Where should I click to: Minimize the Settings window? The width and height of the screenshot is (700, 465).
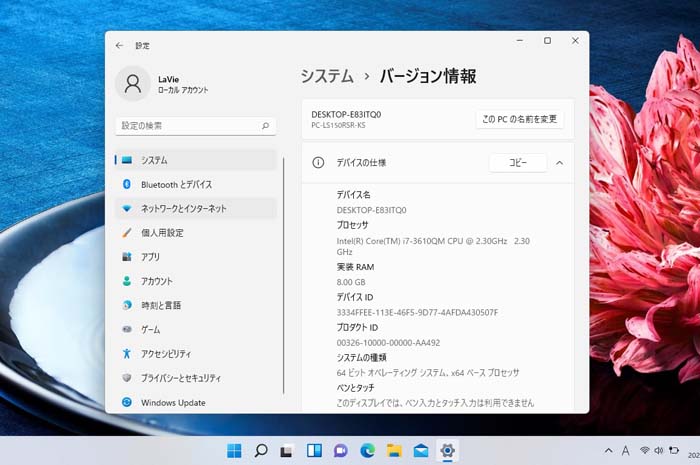point(520,41)
